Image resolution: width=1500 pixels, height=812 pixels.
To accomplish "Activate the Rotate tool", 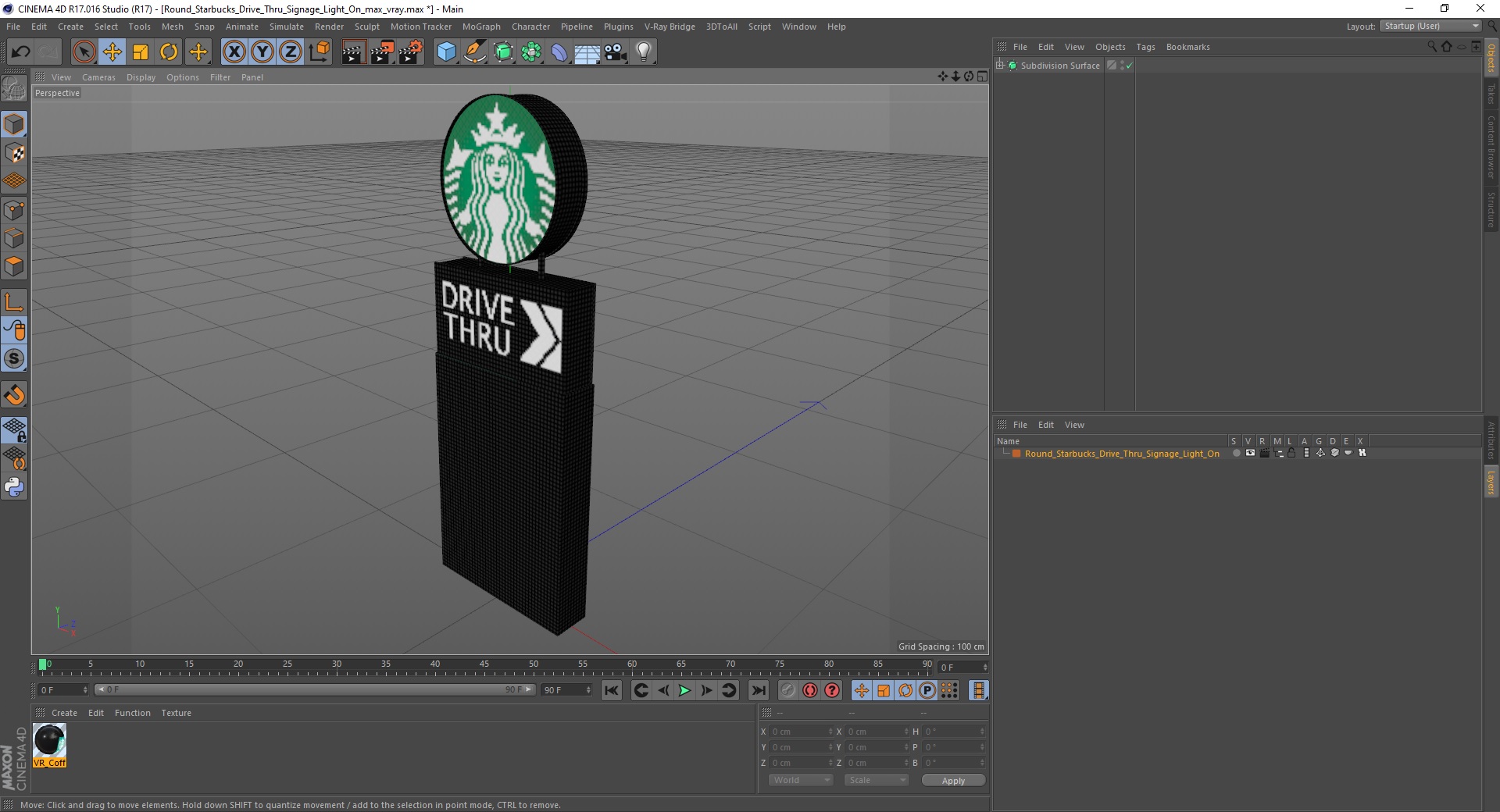I will click(169, 52).
